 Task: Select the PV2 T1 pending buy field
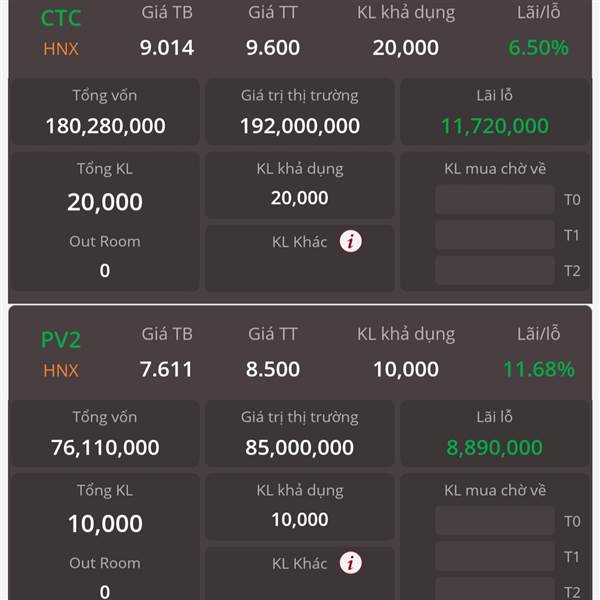[x=495, y=556]
